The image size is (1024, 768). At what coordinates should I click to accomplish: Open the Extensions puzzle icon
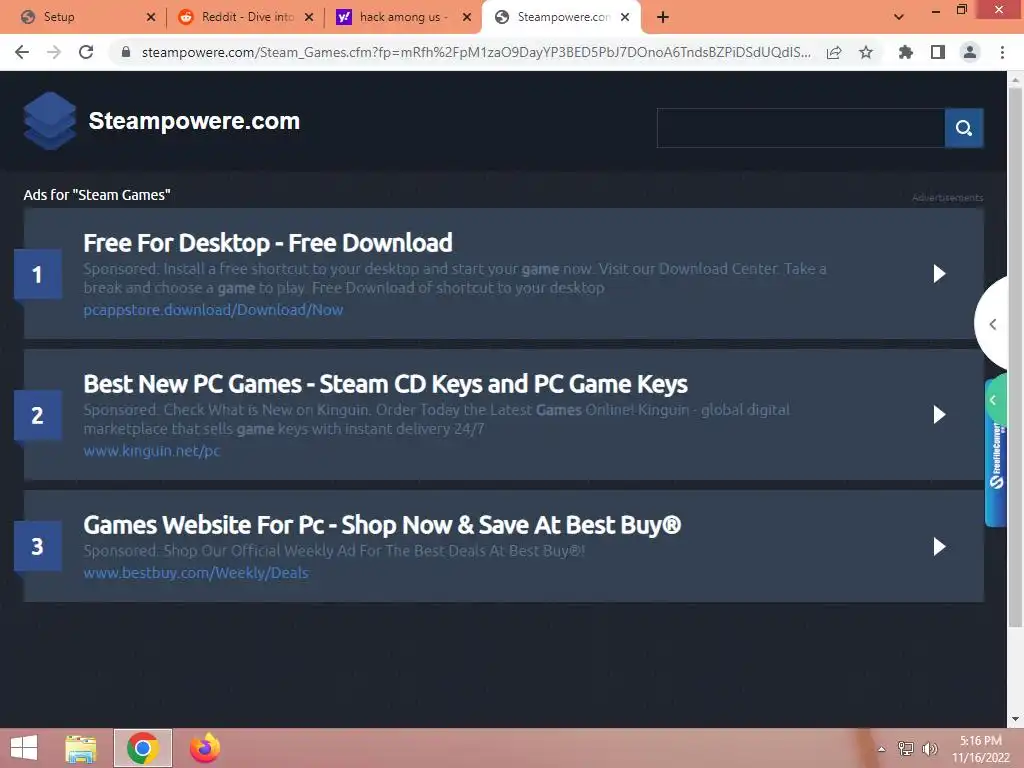(905, 52)
